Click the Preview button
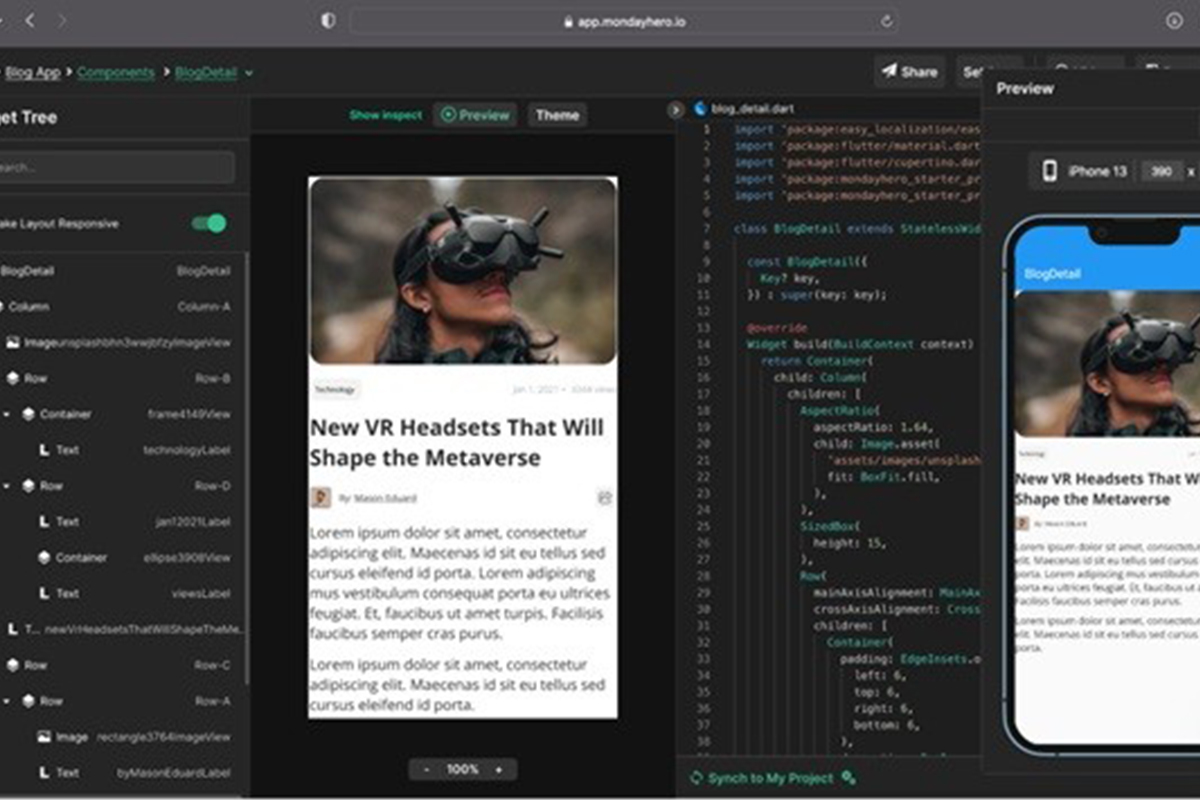1200x800 pixels. 475,115
